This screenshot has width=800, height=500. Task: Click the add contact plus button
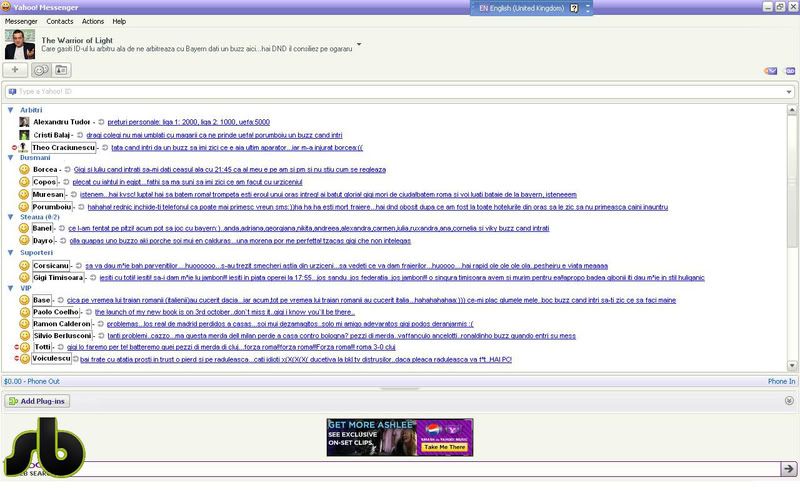point(15,70)
